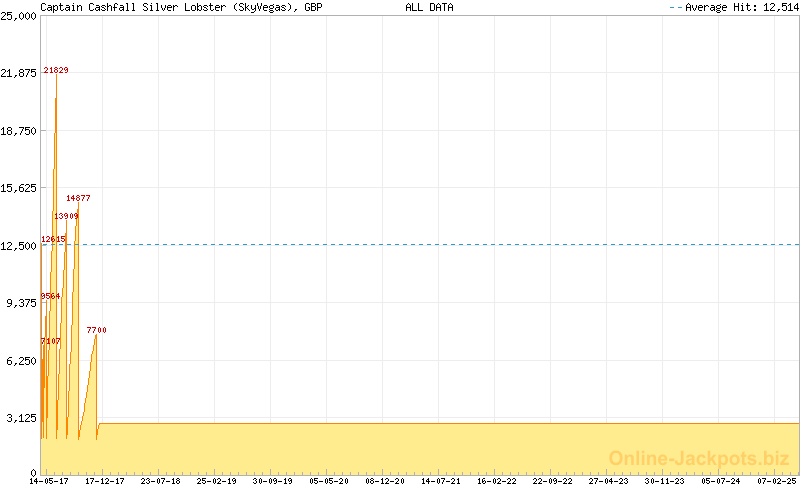Select the 08-12-20 date marker
Image resolution: width=800 pixels, height=490 pixels.
coord(384,481)
